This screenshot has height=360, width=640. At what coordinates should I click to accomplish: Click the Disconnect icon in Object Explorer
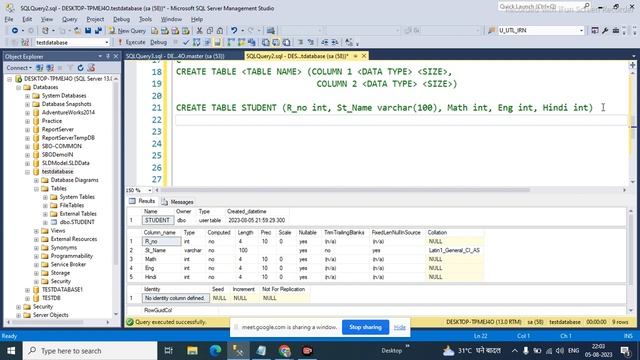click(x=50, y=68)
